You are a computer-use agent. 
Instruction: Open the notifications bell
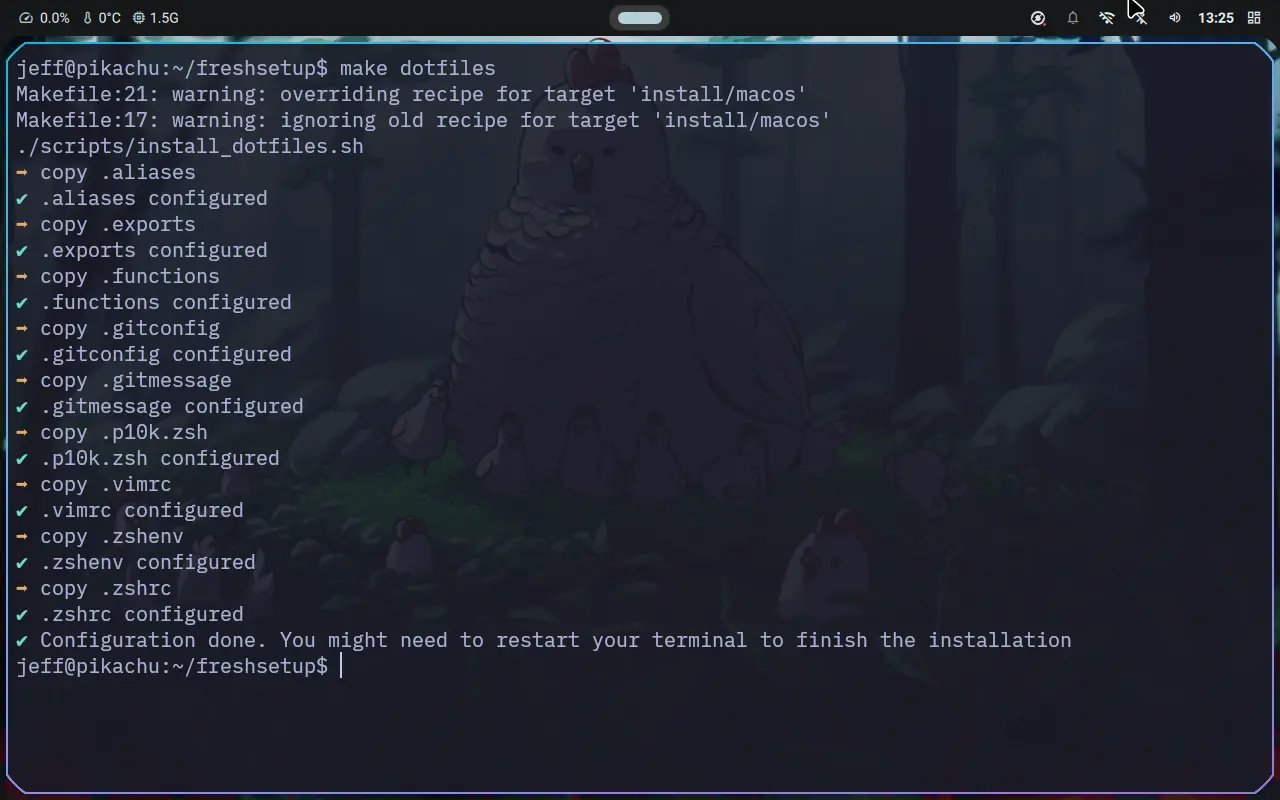click(1073, 18)
